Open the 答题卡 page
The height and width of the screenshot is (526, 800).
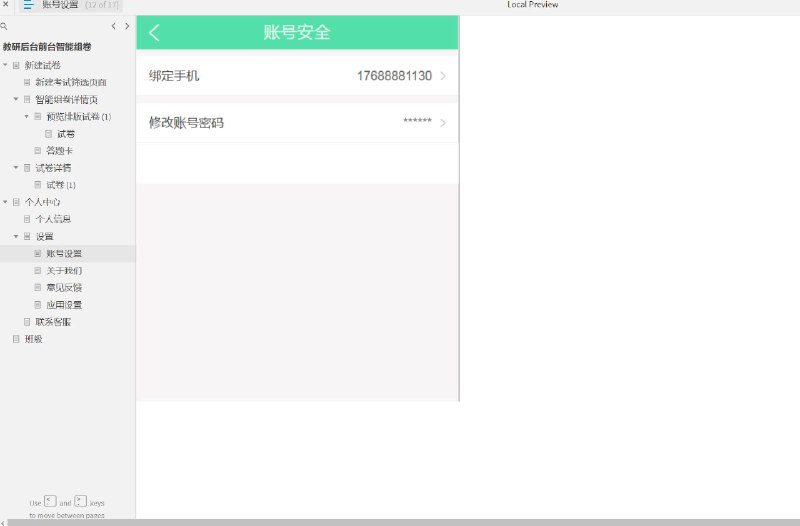point(59,151)
